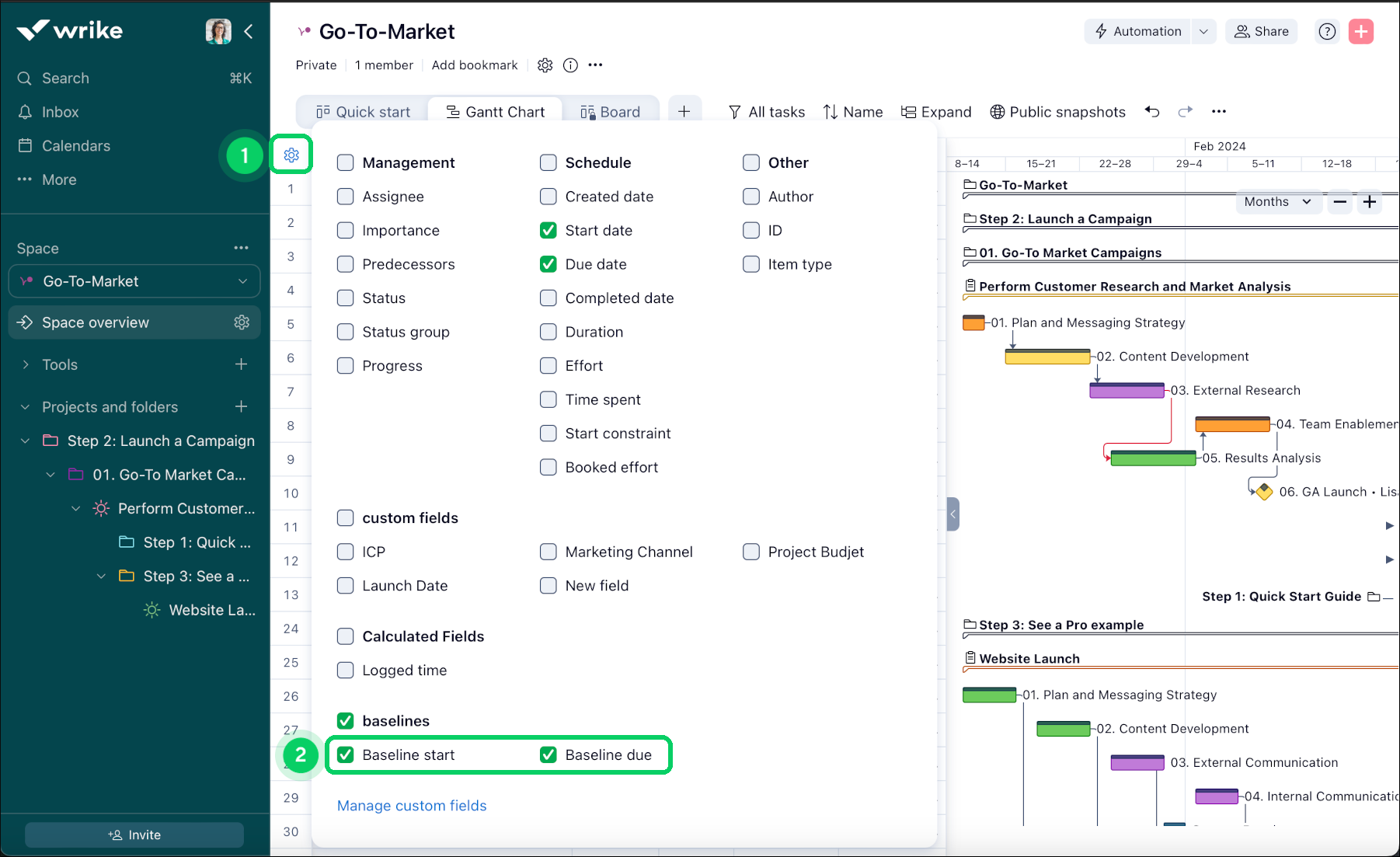Switch to the Quick start tab
This screenshot has width=1400, height=857.
point(363,112)
